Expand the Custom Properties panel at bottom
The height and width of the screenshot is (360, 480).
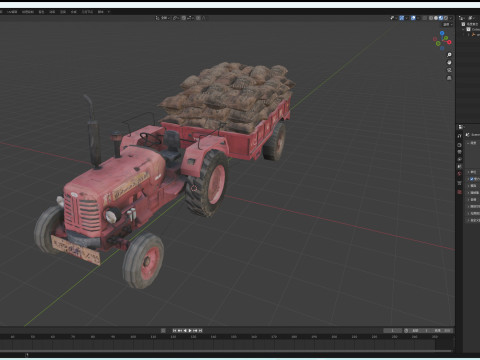pos(468,220)
